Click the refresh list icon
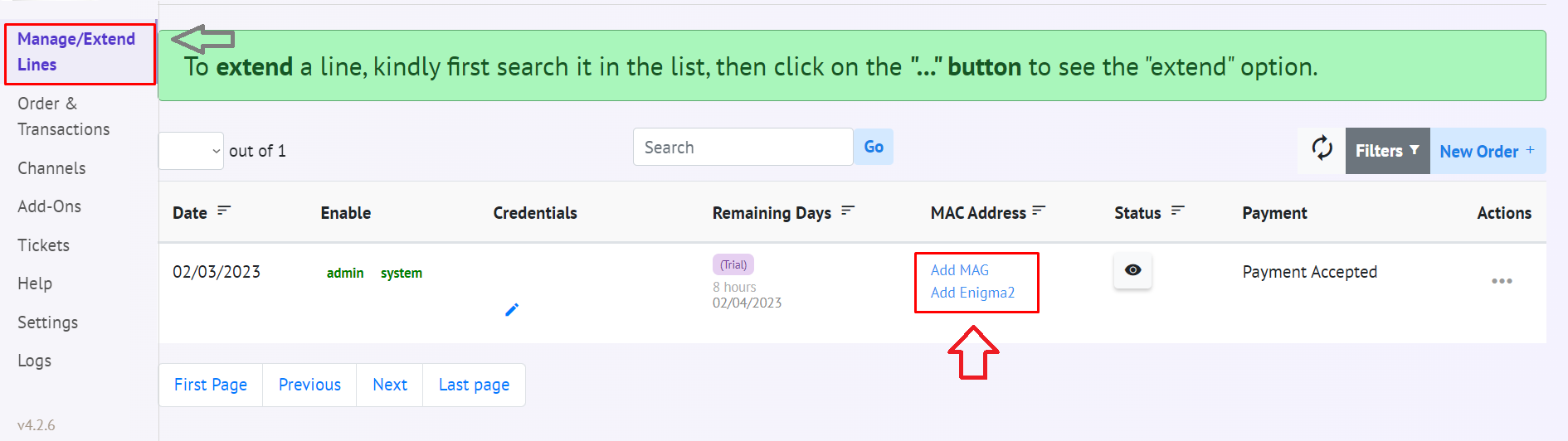1568x441 pixels. (x=1322, y=150)
